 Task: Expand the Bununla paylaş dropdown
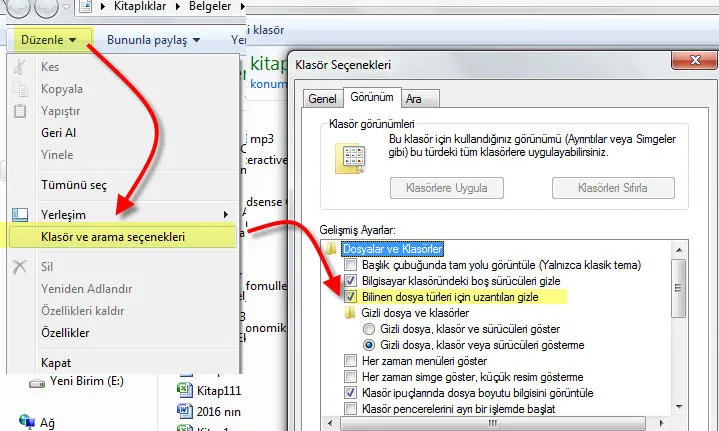click(153, 41)
